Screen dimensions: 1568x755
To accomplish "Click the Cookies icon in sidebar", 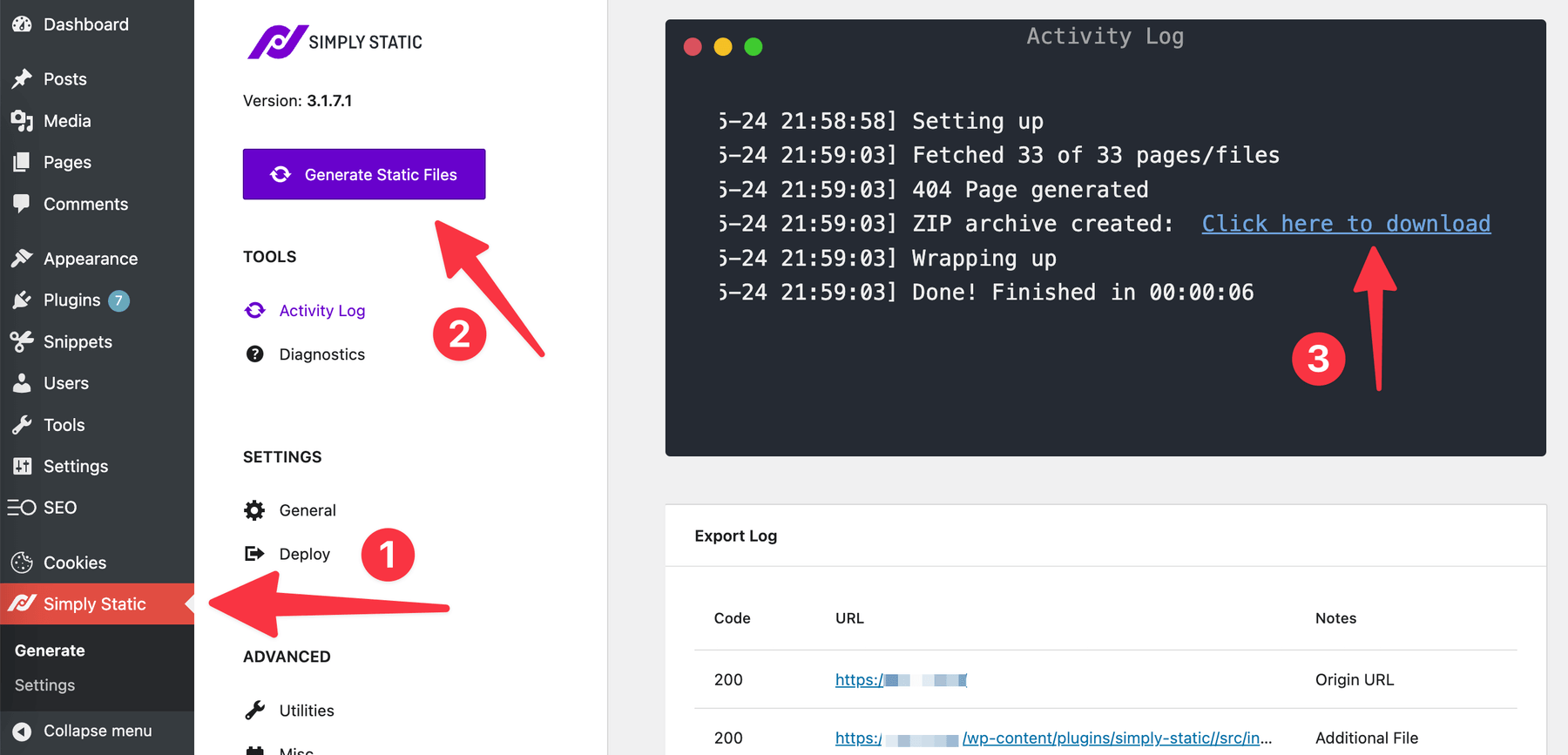I will (x=22, y=563).
